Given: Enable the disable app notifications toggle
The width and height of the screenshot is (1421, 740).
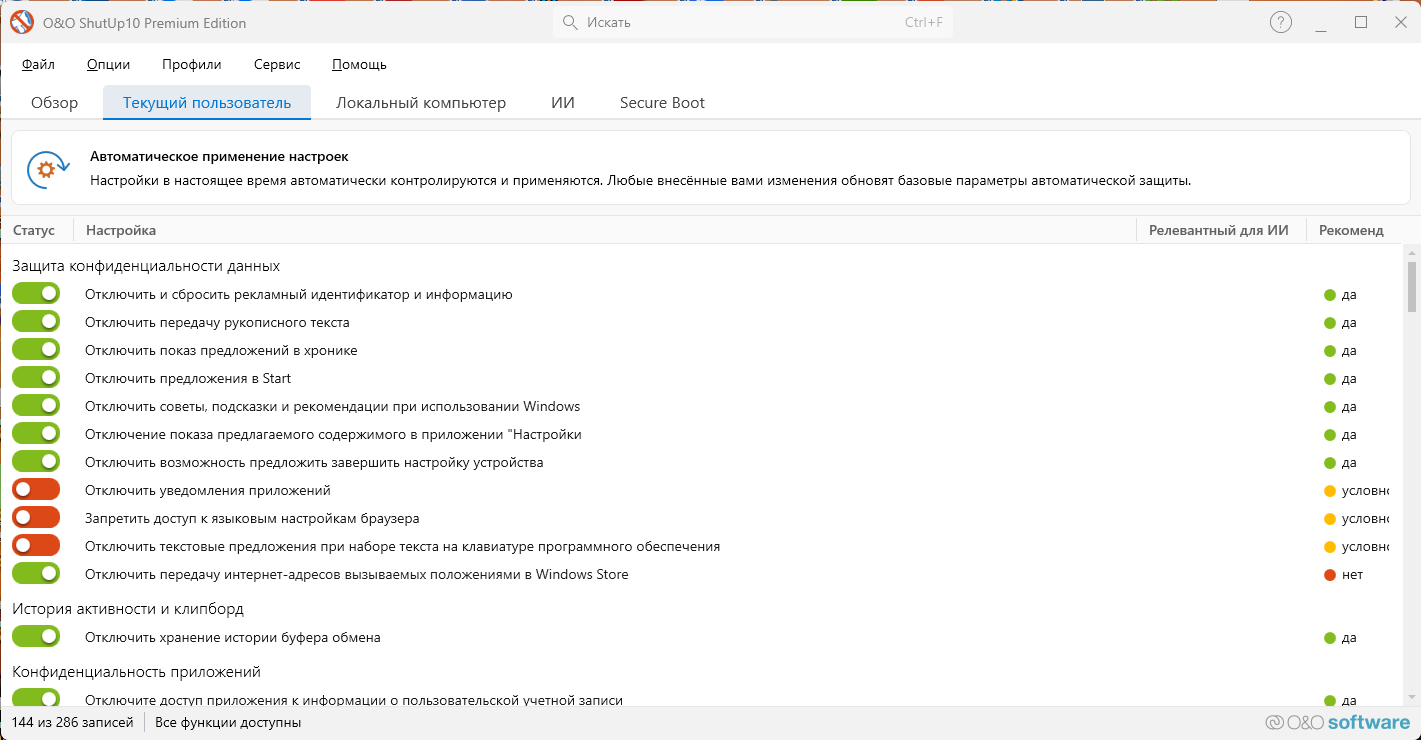Looking at the screenshot, I should pyautogui.click(x=36, y=490).
